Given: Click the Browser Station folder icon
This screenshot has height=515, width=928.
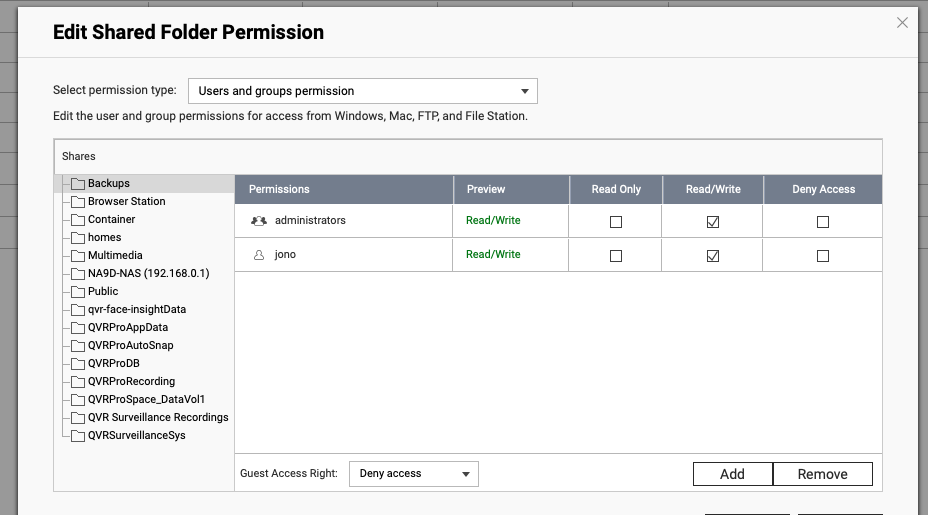Looking at the screenshot, I should 78,202.
